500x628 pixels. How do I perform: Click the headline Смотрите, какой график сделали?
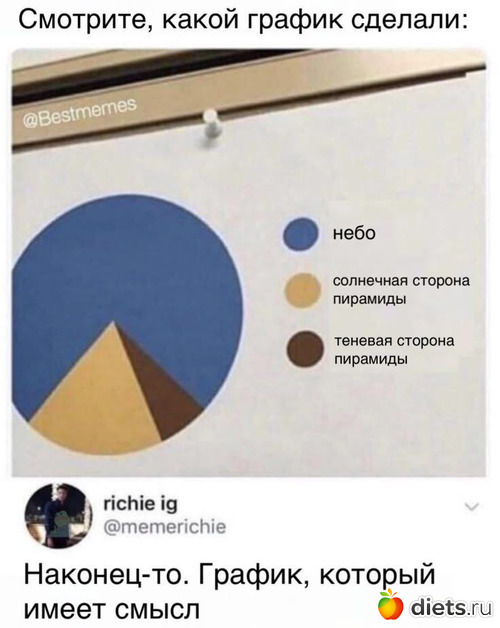pyautogui.click(x=243, y=19)
